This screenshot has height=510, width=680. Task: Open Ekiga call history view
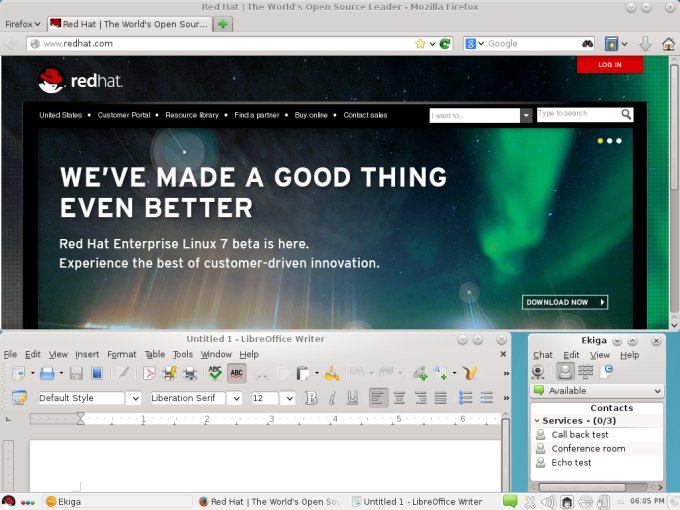(607, 371)
